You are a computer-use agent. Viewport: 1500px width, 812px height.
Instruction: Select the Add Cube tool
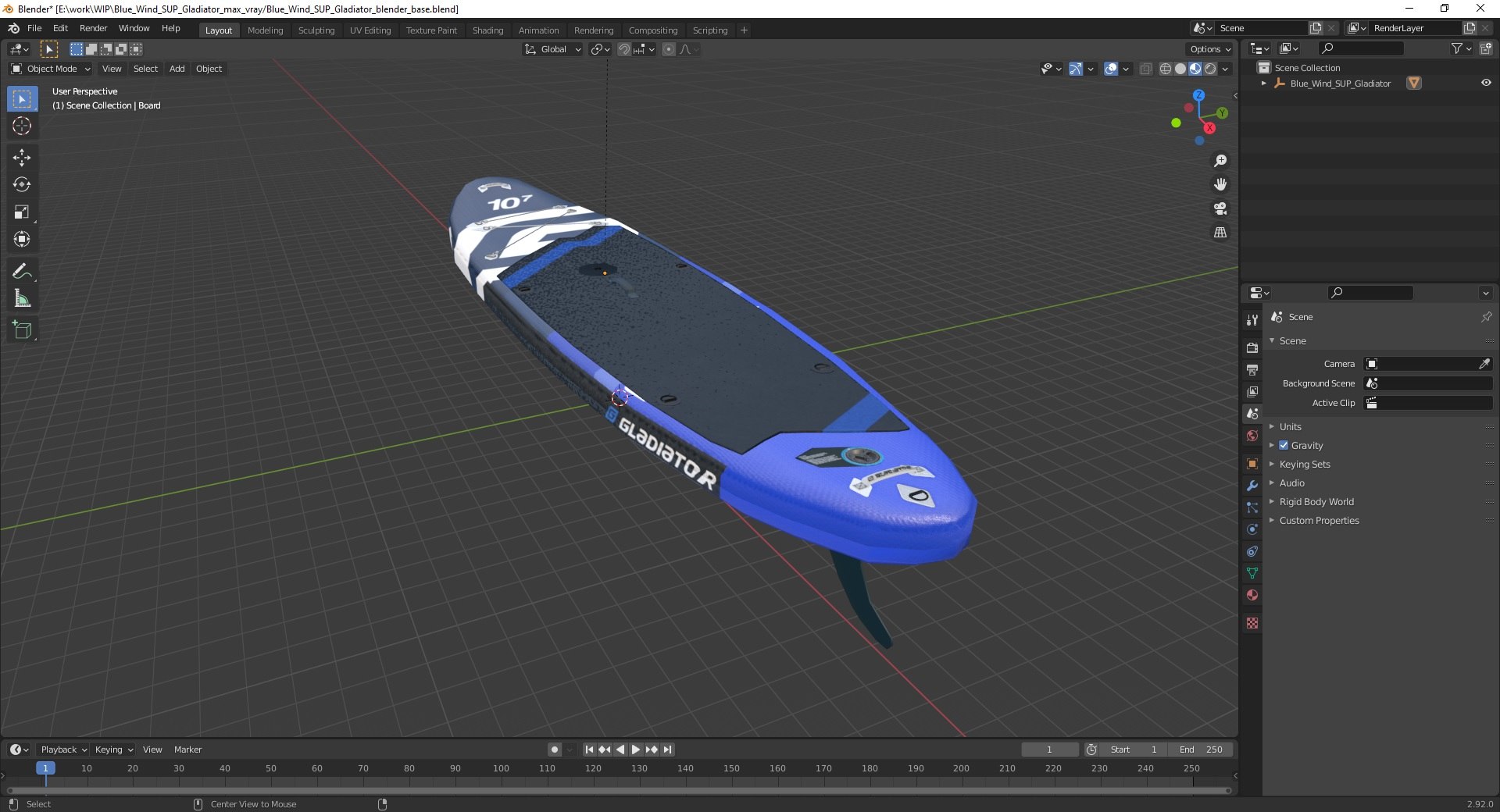pos(22,329)
